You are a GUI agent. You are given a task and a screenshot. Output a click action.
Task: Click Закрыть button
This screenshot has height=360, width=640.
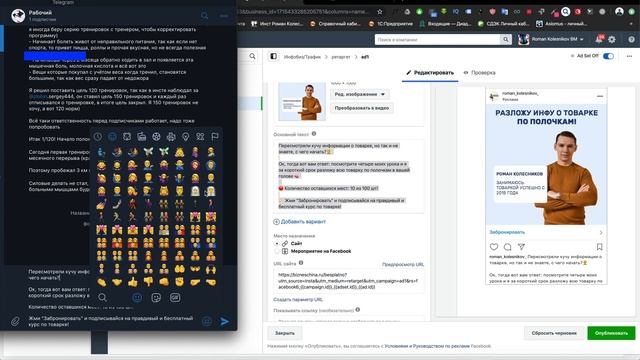pos(284,333)
